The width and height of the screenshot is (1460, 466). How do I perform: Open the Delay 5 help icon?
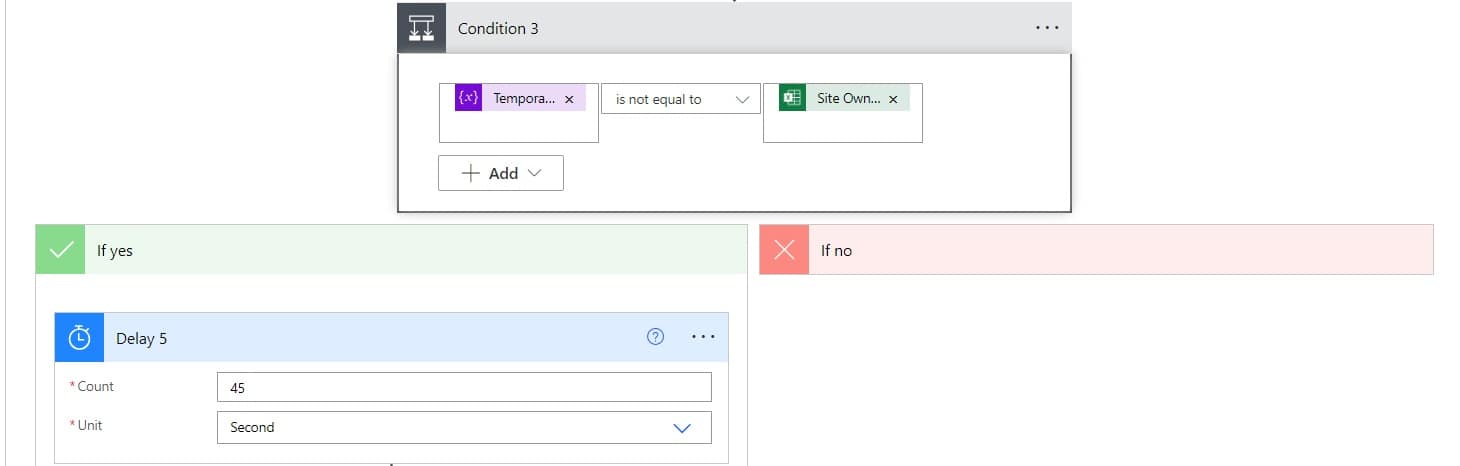(x=656, y=337)
